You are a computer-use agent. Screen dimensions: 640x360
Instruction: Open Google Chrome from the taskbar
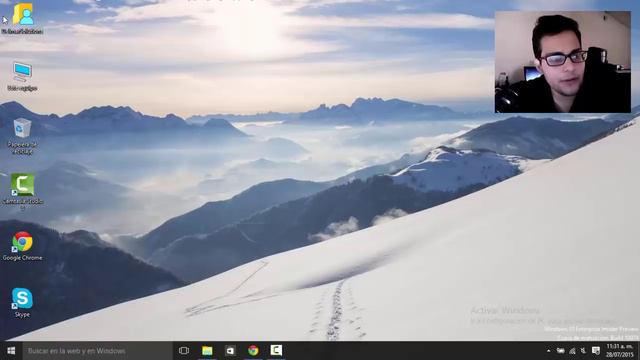pos(253,351)
